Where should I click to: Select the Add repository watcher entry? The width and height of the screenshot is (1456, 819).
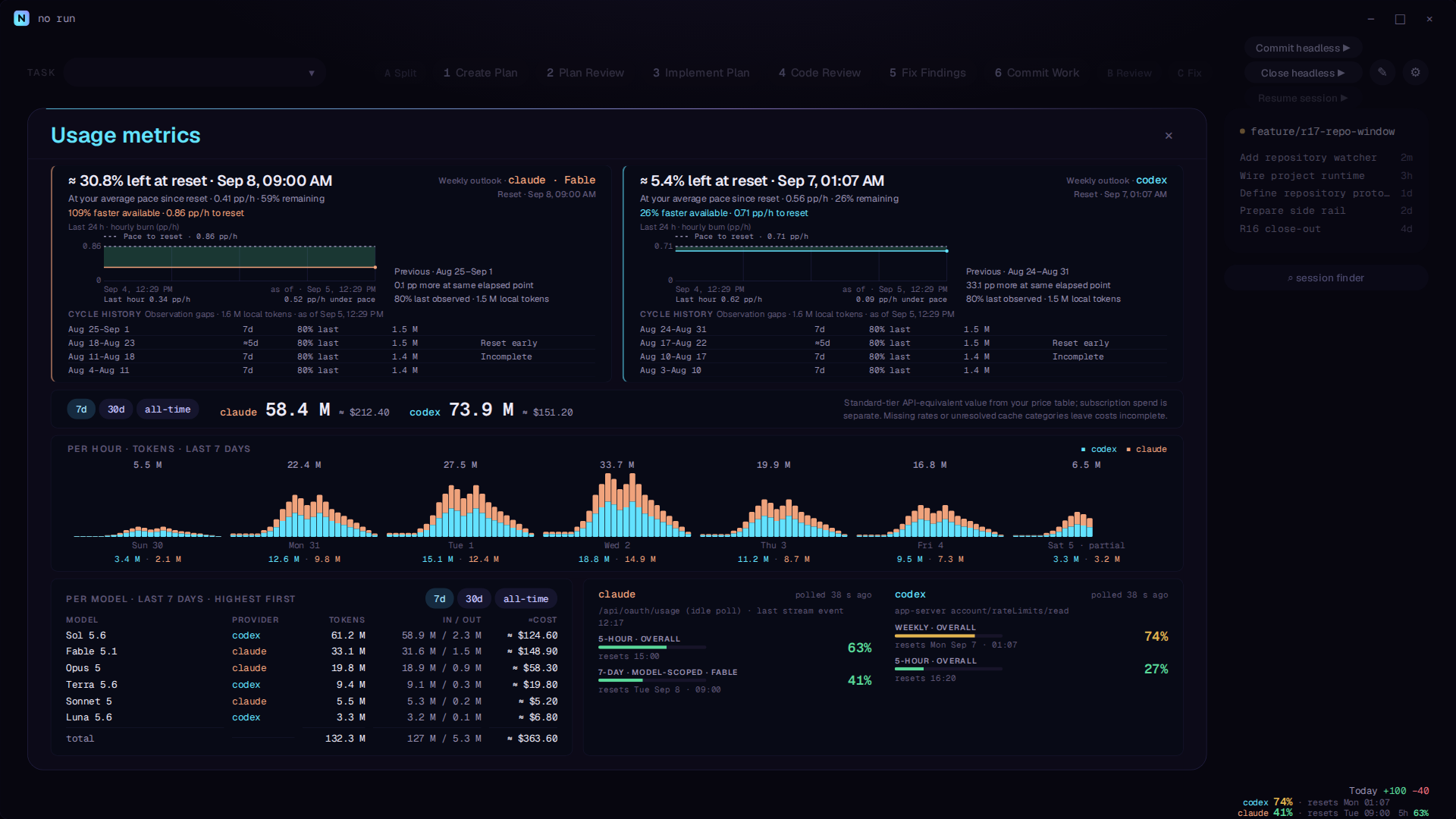[1326, 158]
